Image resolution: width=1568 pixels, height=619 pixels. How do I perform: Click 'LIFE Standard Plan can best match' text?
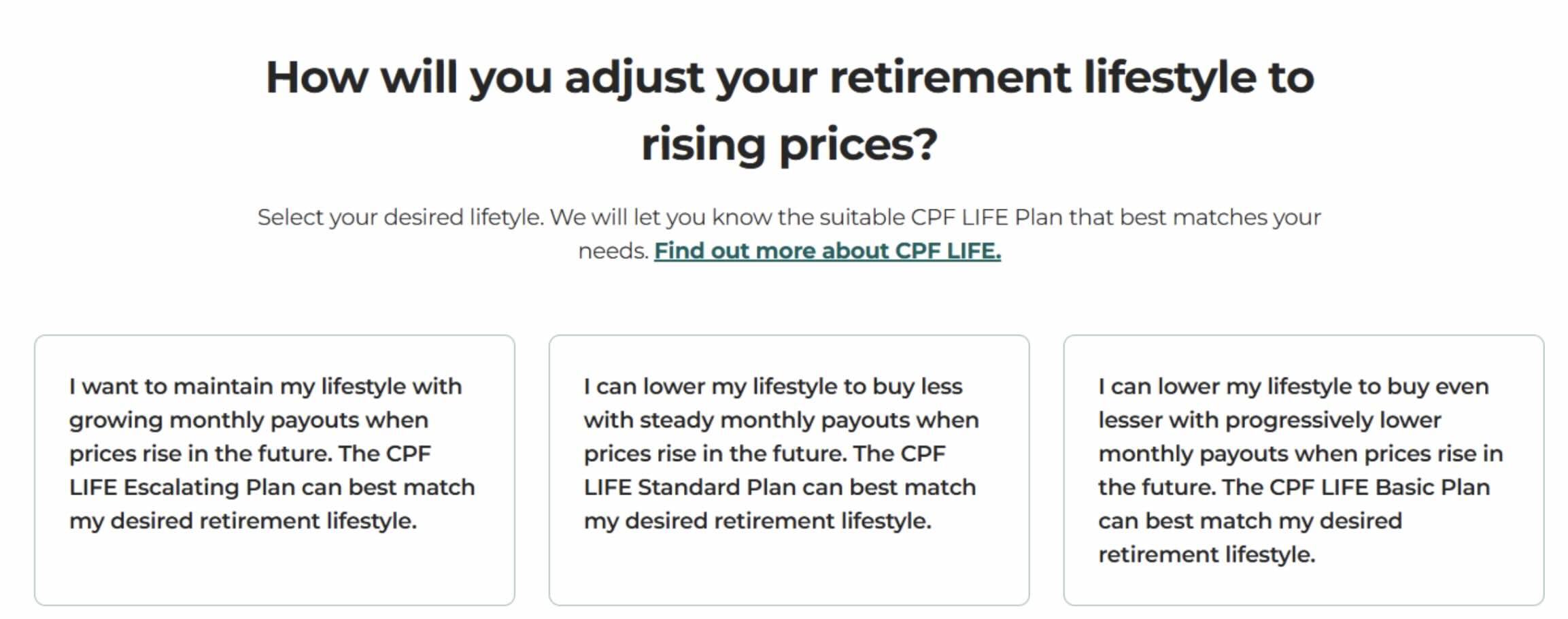click(780, 487)
